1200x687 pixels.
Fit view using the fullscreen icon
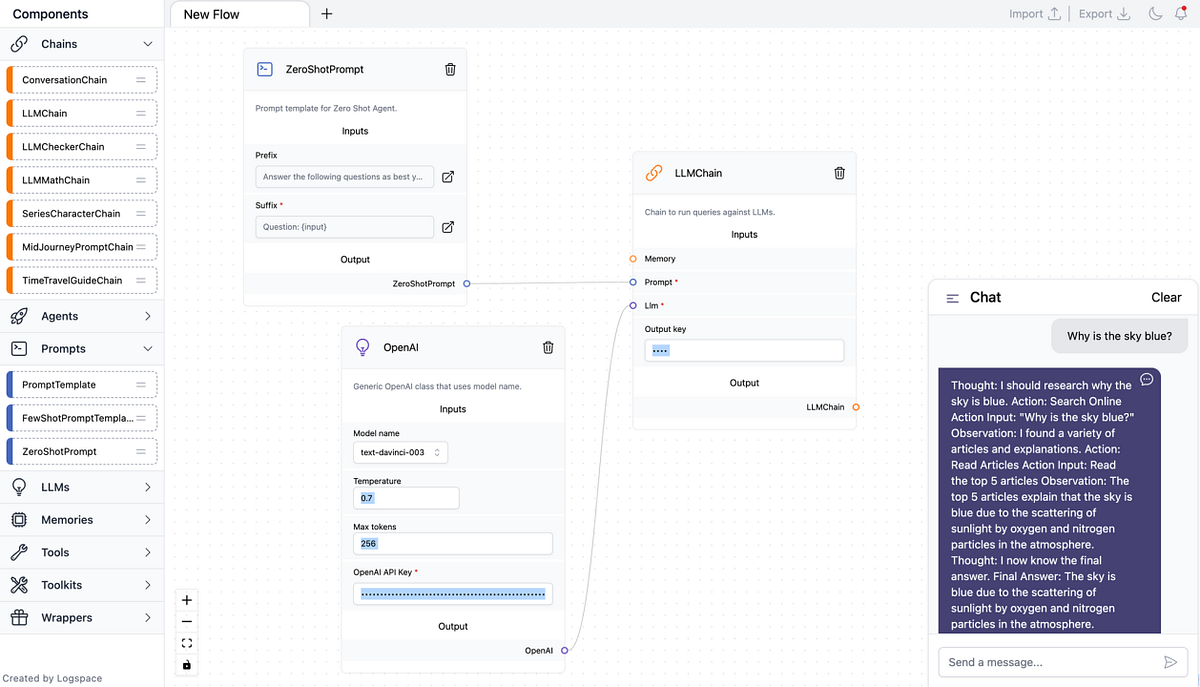pyautogui.click(x=186, y=643)
